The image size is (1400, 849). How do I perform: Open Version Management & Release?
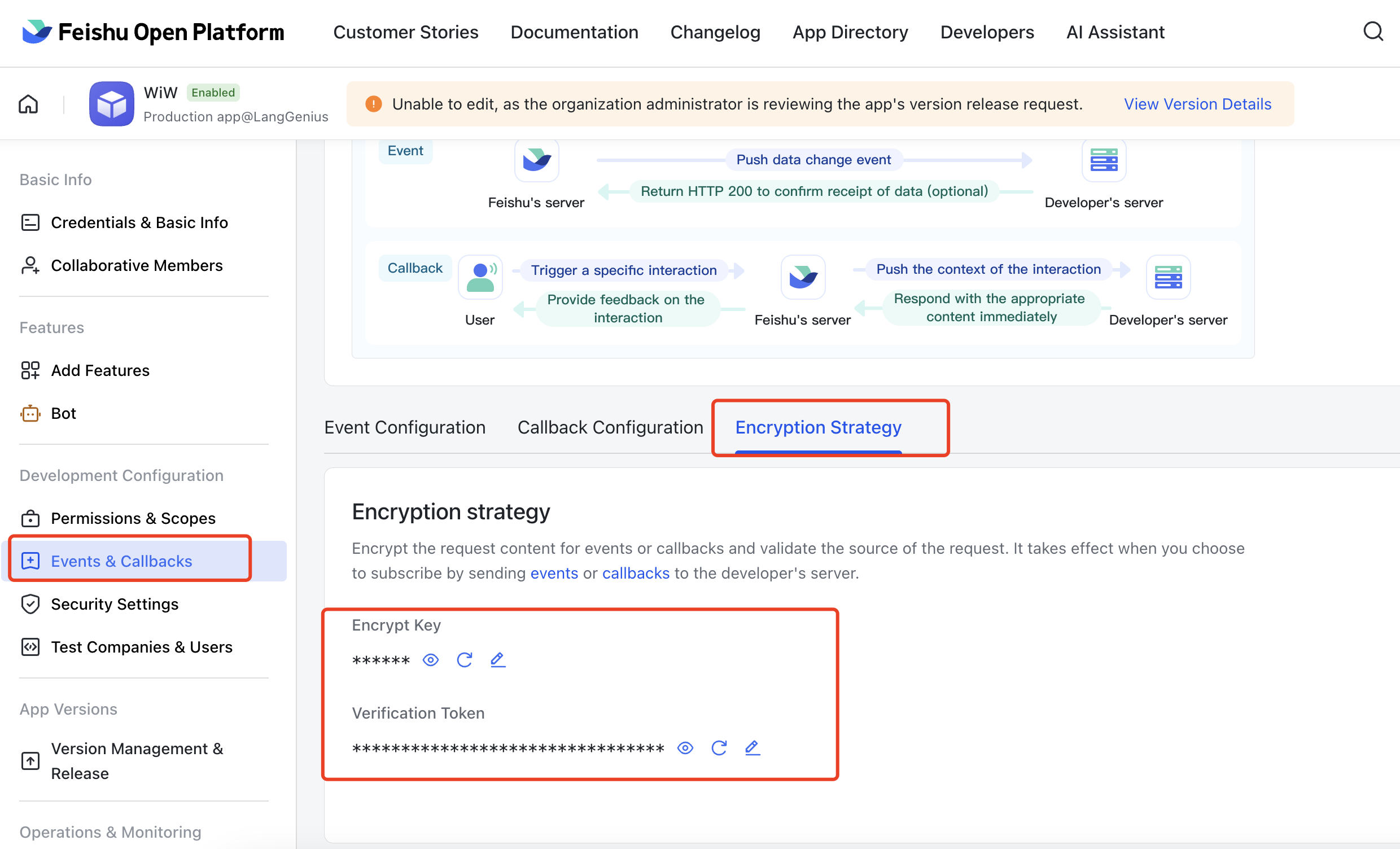(x=137, y=761)
